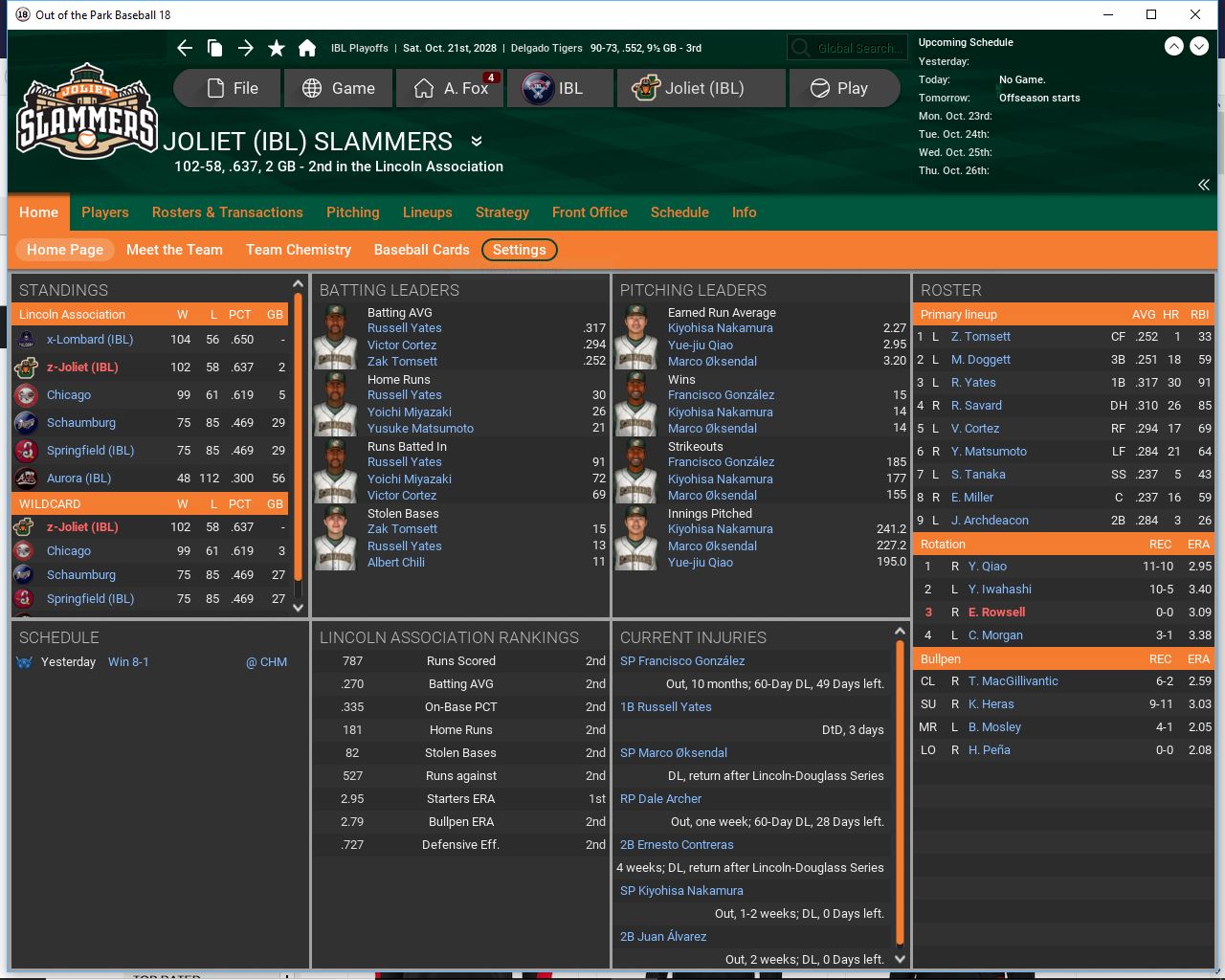Open the Play menu
Image resolution: width=1225 pixels, height=980 pixels.
tap(845, 88)
